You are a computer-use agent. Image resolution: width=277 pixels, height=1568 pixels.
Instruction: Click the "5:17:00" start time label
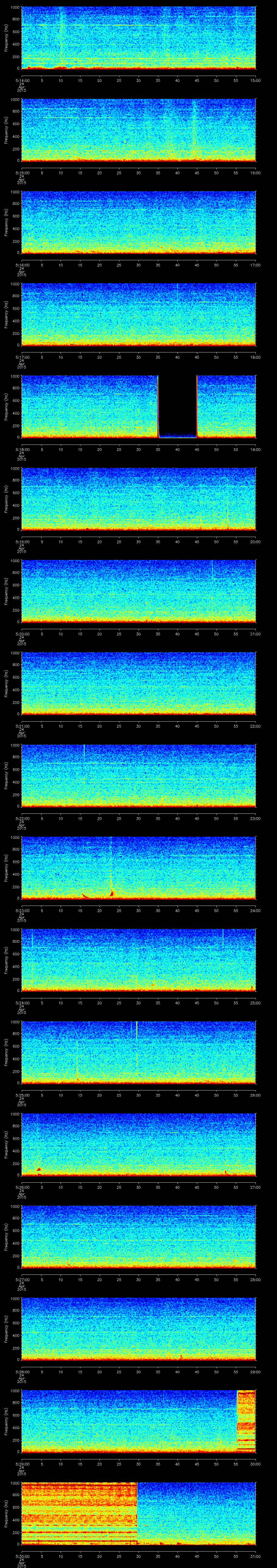tap(22, 357)
